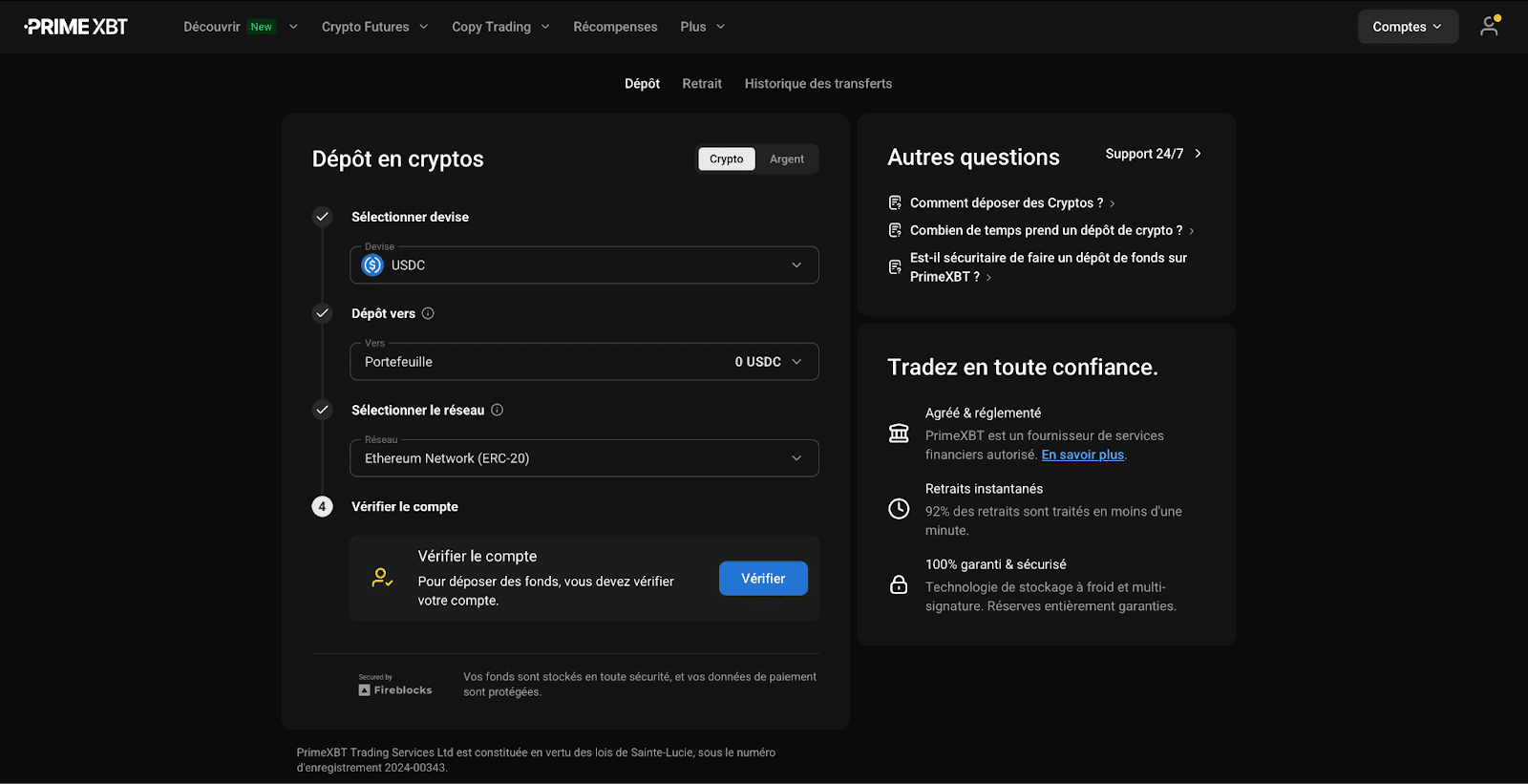Image resolution: width=1528 pixels, height=784 pixels.
Task: Click the Vérifier le compte step label
Action: pos(405,506)
